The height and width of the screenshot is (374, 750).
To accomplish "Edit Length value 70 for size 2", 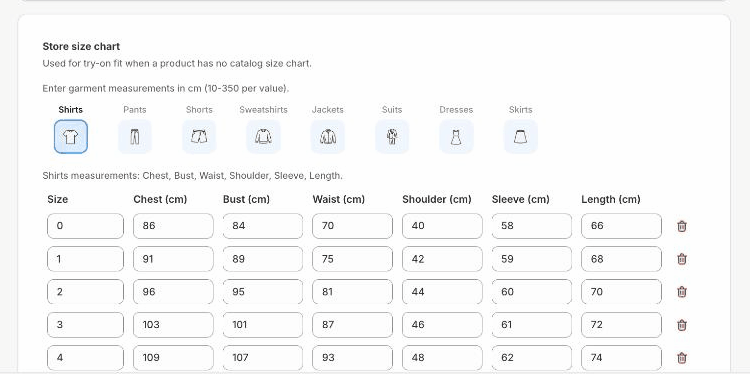I will coord(621,292).
